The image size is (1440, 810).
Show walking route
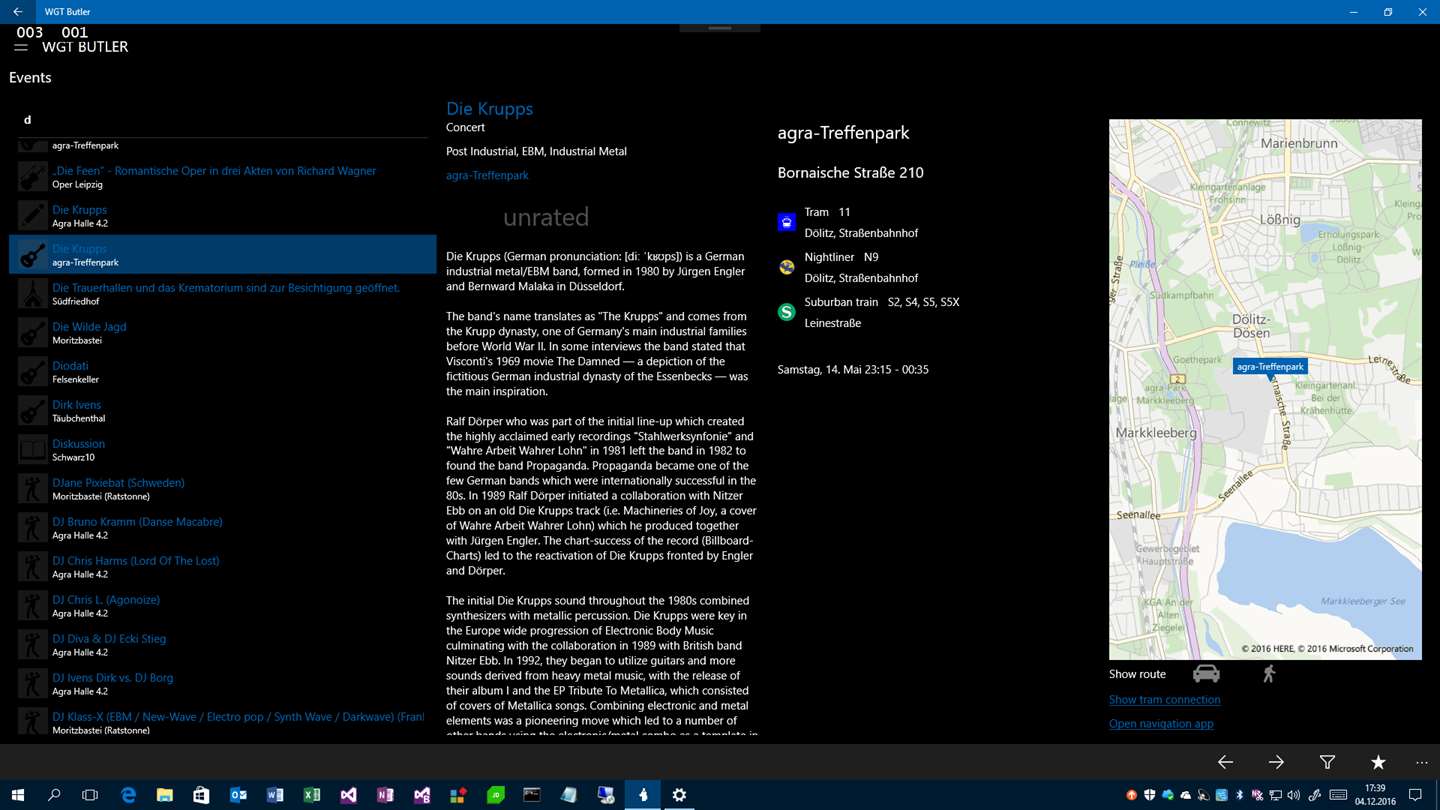pyautogui.click(x=1268, y=674)
